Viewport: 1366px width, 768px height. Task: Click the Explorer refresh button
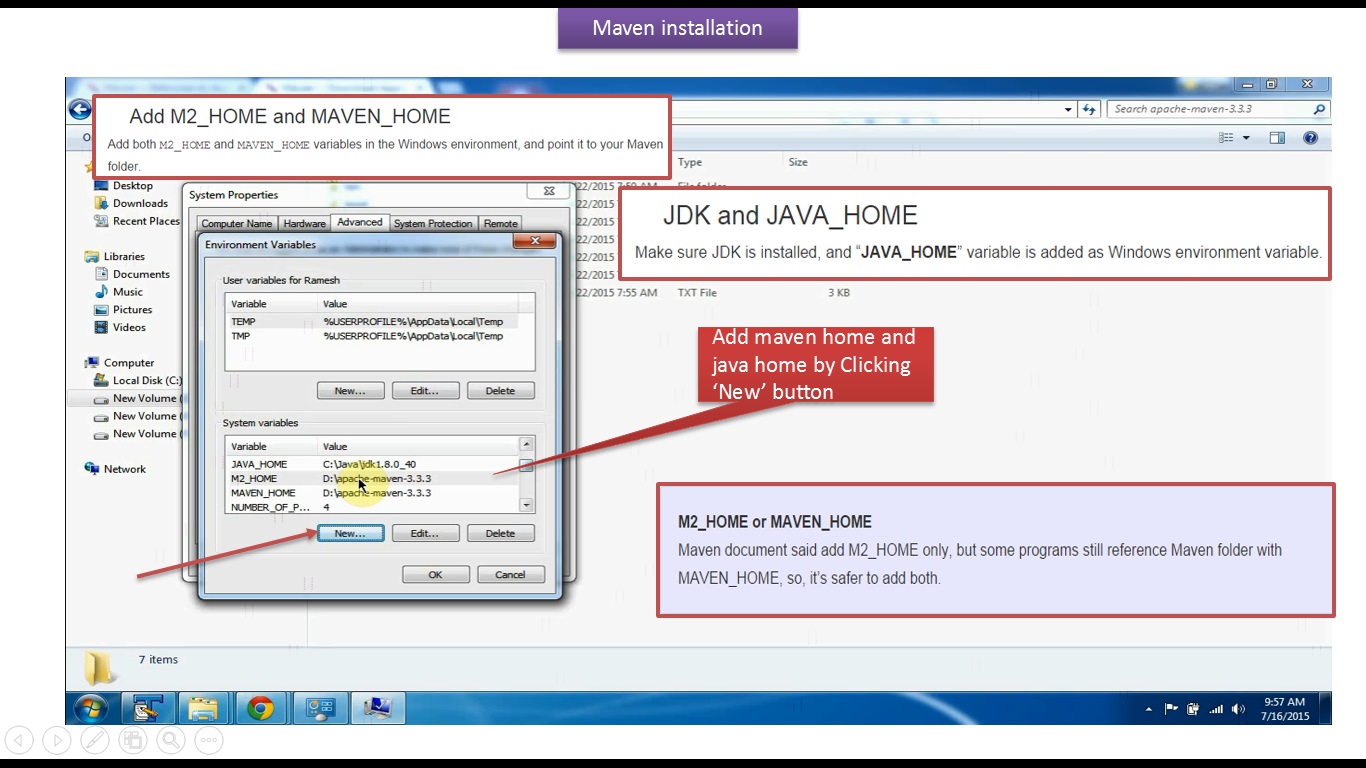(1090, 109)
